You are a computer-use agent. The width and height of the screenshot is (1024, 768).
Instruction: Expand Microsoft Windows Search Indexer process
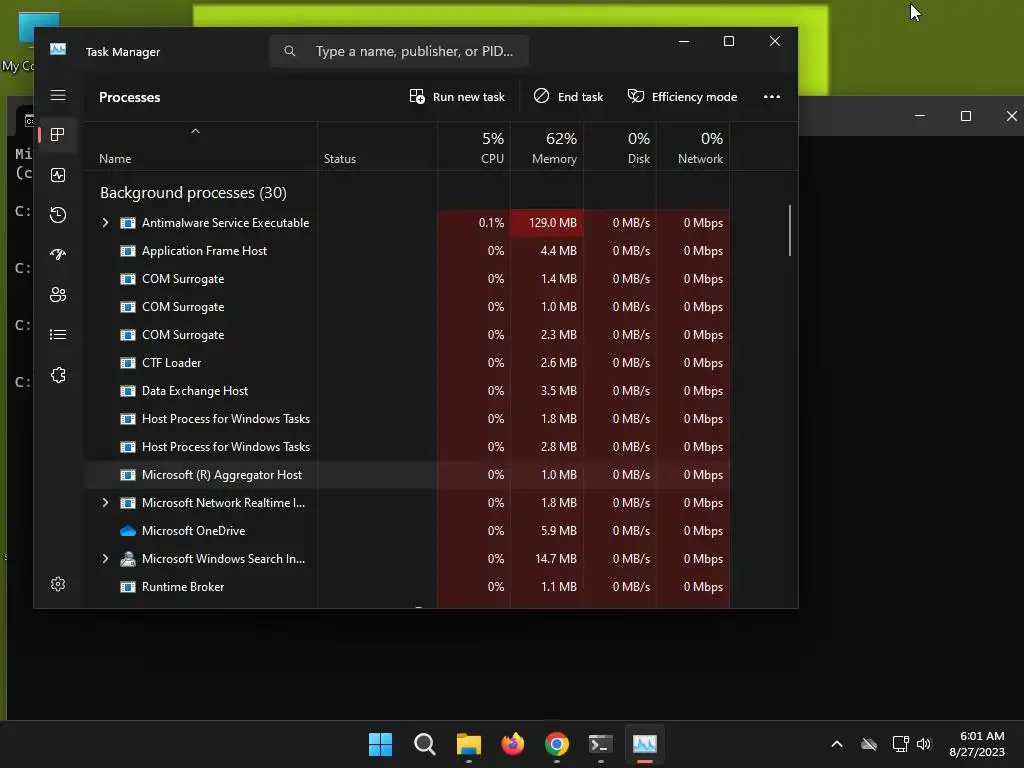[105, 559]
